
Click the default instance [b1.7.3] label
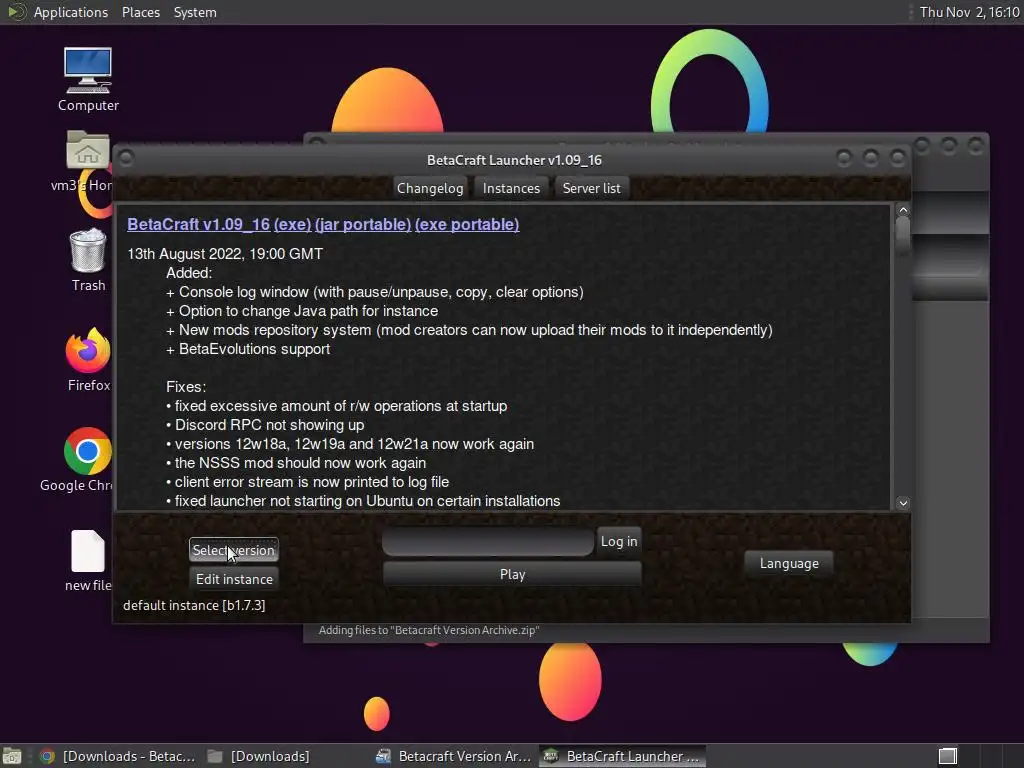coord(194,605)
